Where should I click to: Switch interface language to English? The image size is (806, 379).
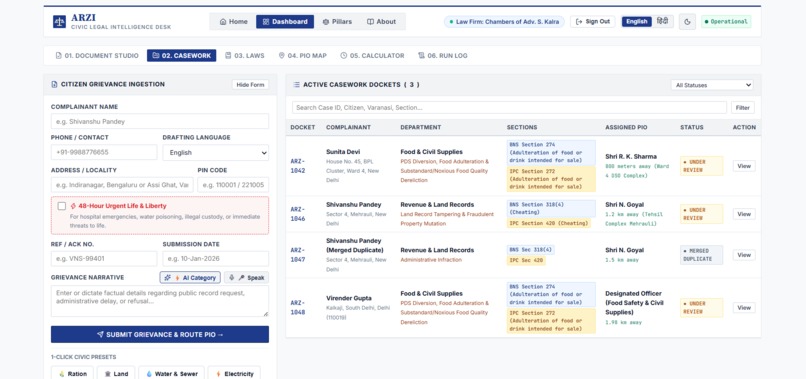(637, 22)
